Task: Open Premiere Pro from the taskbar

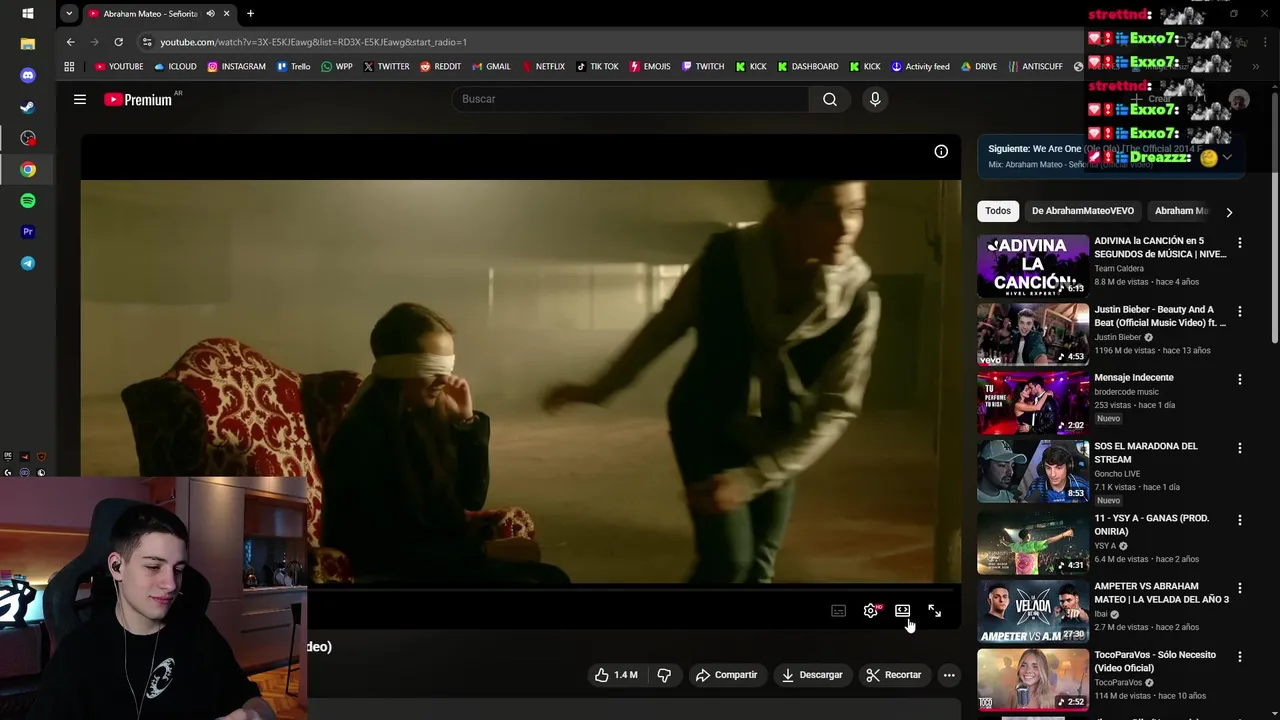Action: 28,232
